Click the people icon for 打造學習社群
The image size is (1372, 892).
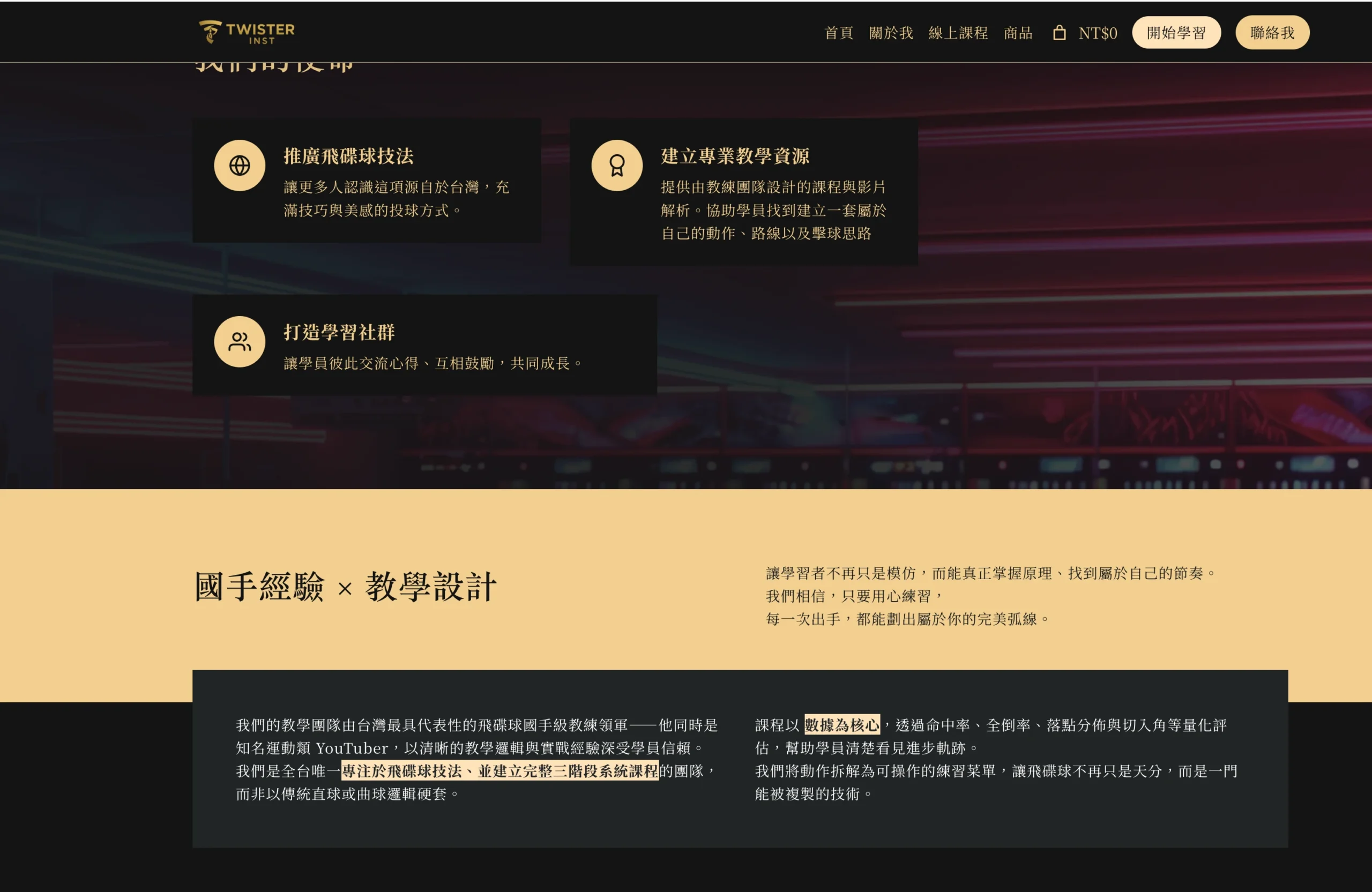coord(239,342)
